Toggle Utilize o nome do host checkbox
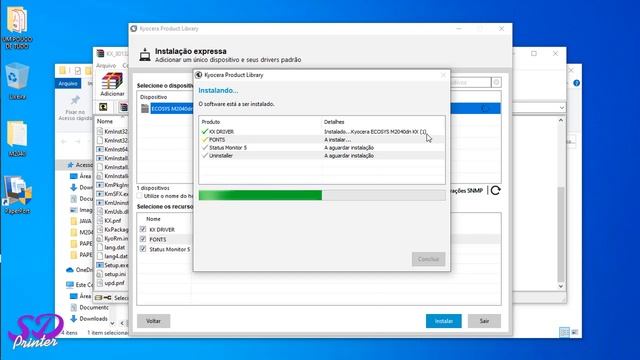 140,196
